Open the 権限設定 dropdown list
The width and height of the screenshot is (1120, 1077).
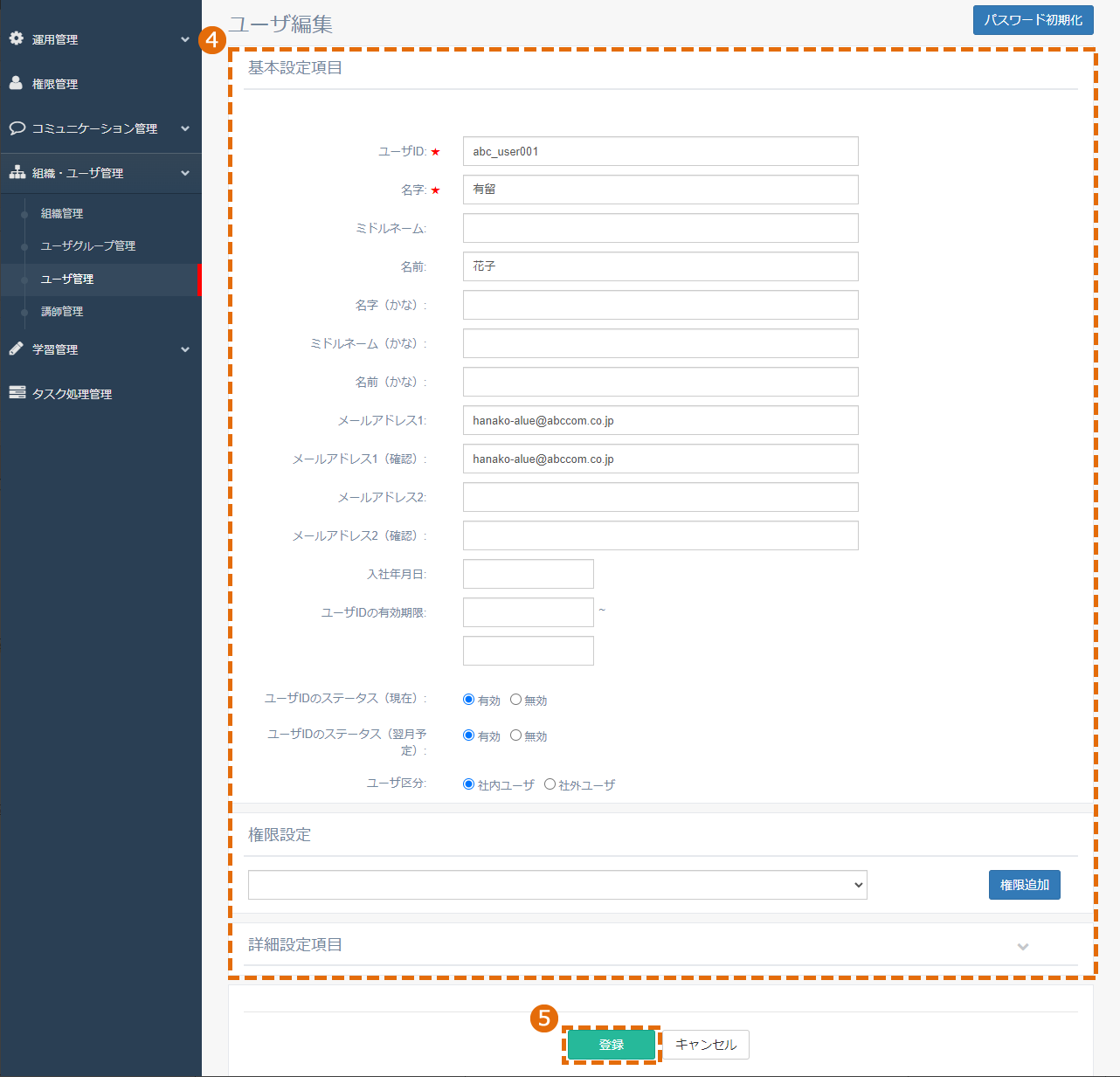pos(557,885)
